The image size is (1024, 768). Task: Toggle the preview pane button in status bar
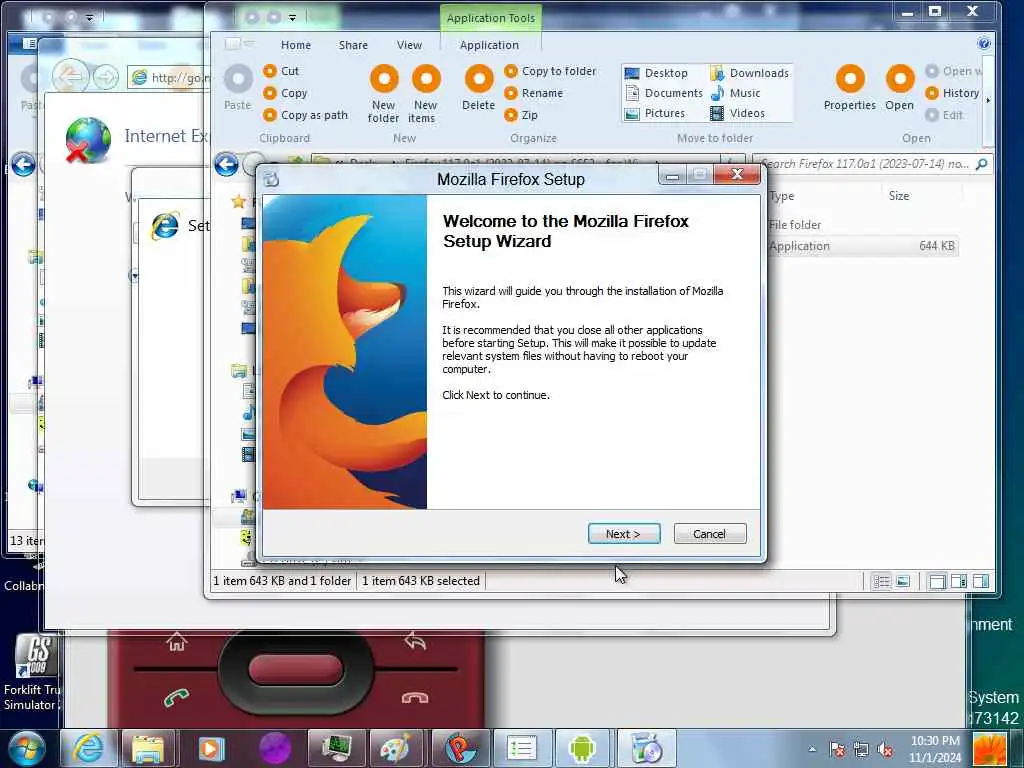(959, 581)
